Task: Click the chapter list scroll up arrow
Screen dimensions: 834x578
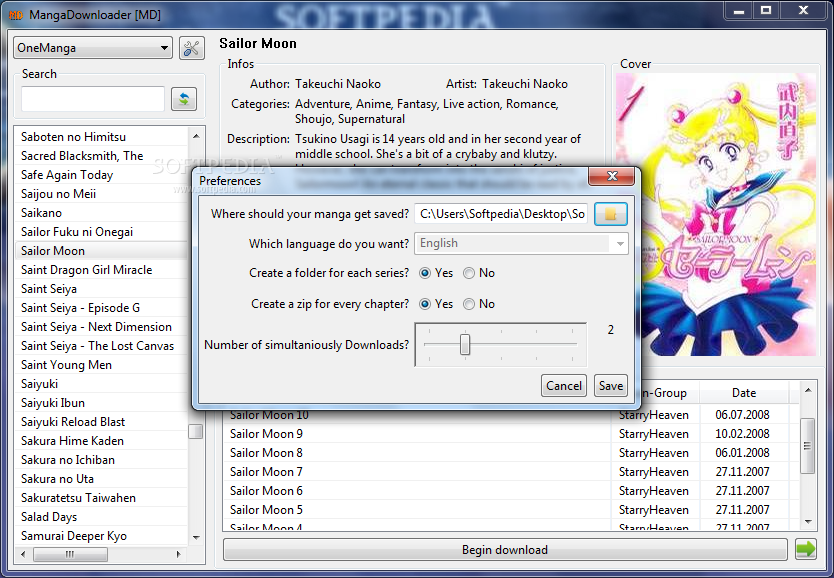Action: click(x=808, y=390)
